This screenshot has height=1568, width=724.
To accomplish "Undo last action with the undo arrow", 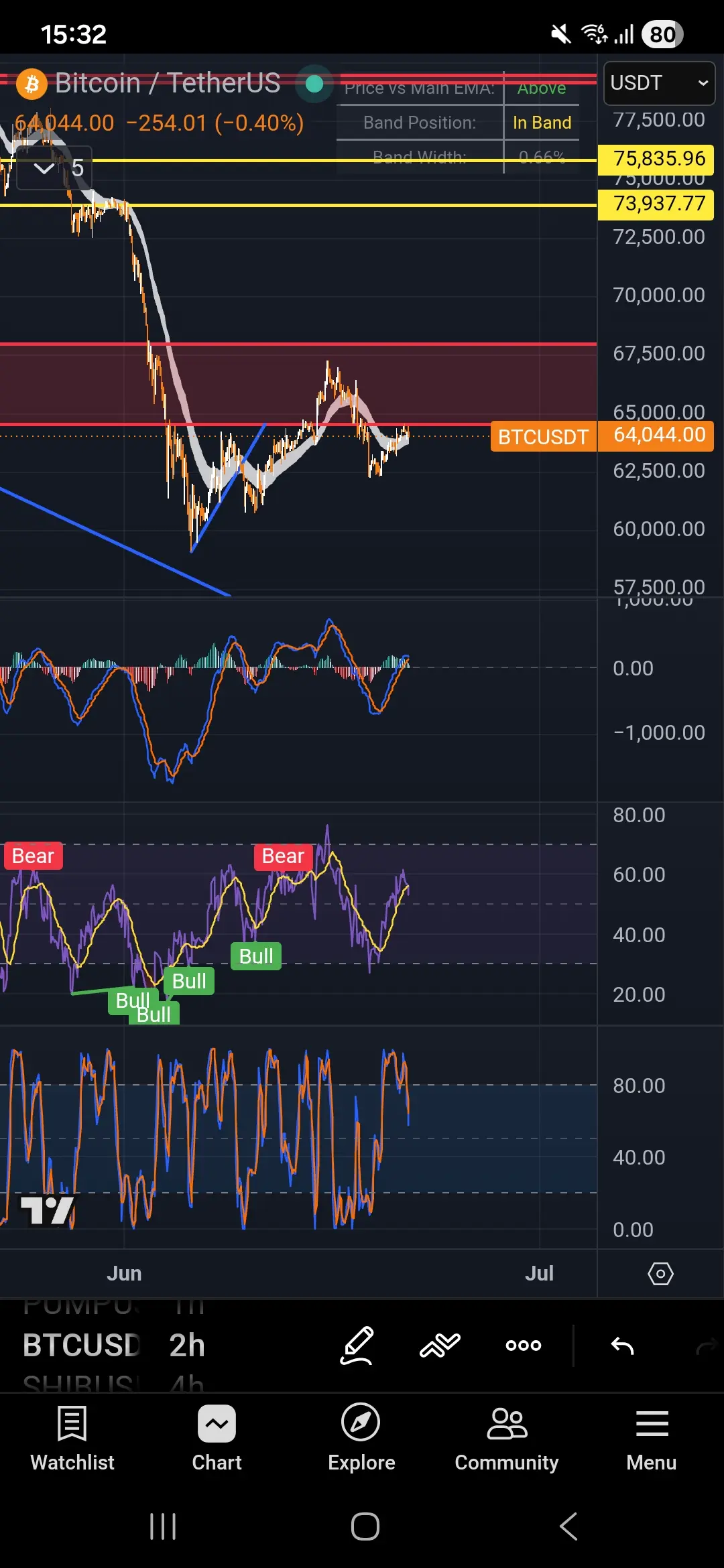I will (622, 1345).
